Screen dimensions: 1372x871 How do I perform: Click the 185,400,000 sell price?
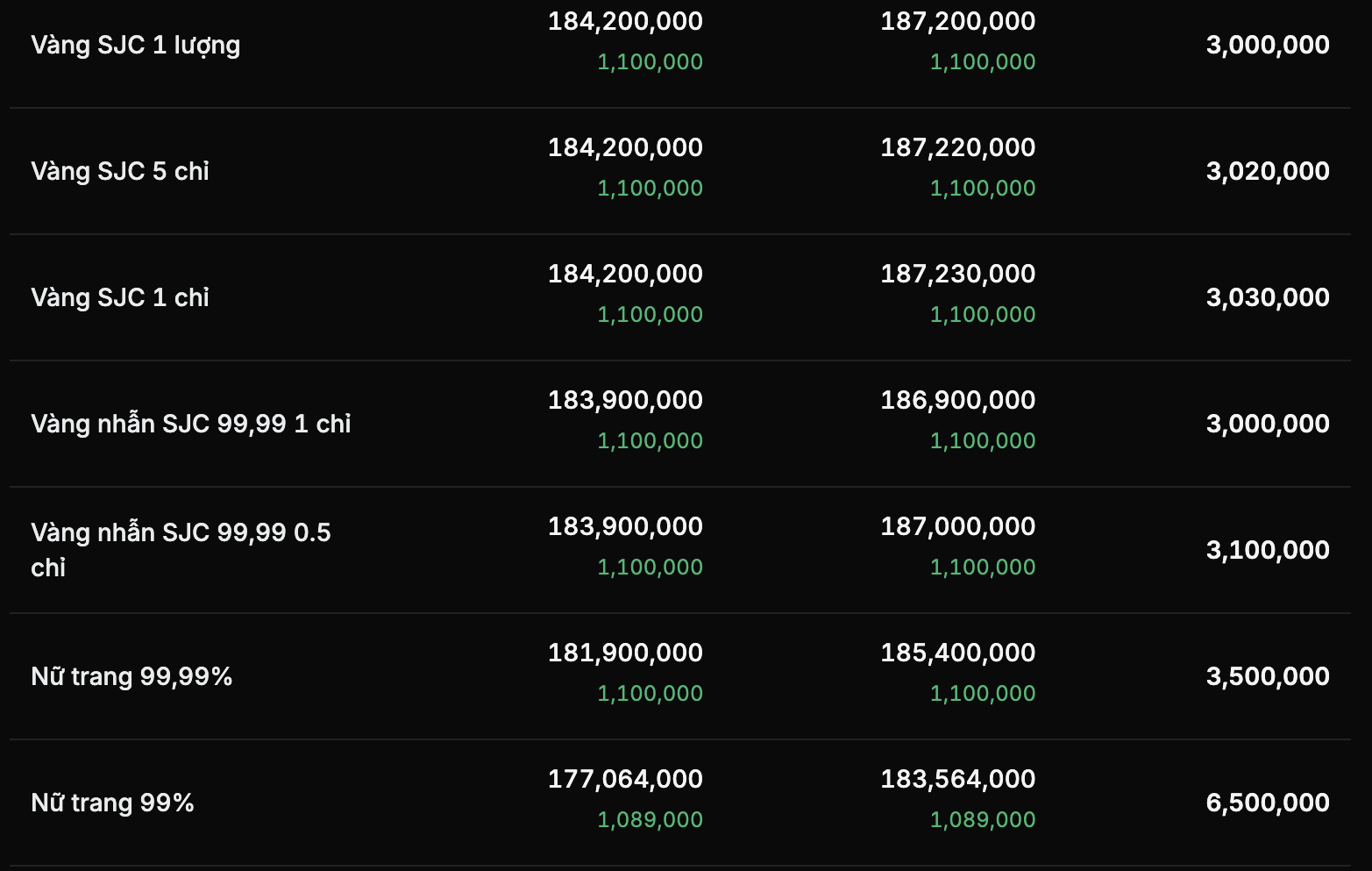click(957, 653)
